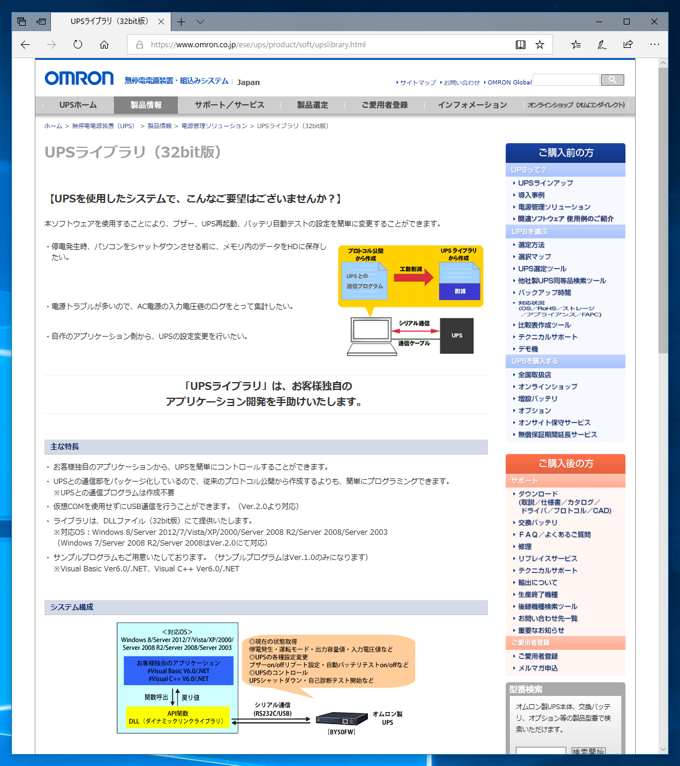Open the サポート/サービス menu tab
680x766 pixels.
coord(230,105)
